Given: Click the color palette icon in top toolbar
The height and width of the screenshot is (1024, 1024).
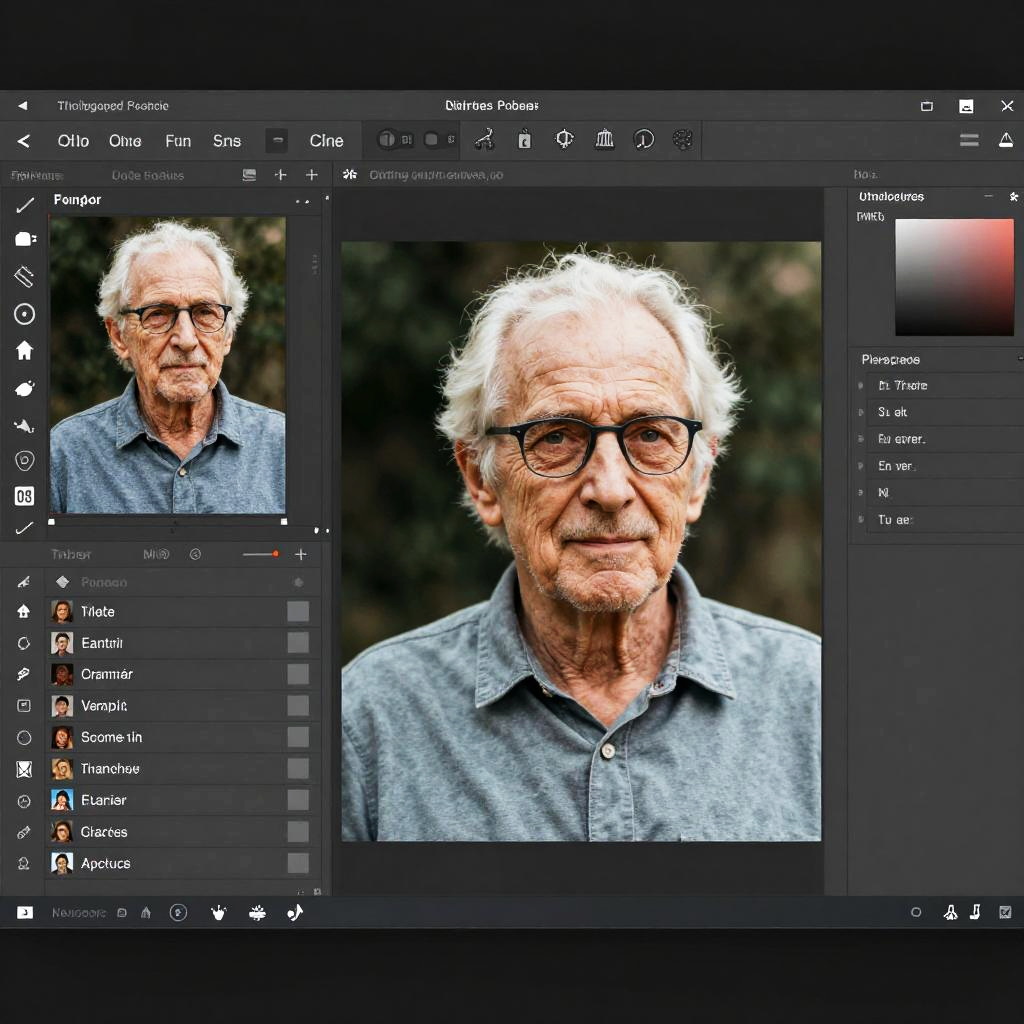Looking at the screenshot, I should (x=683, y=140).
